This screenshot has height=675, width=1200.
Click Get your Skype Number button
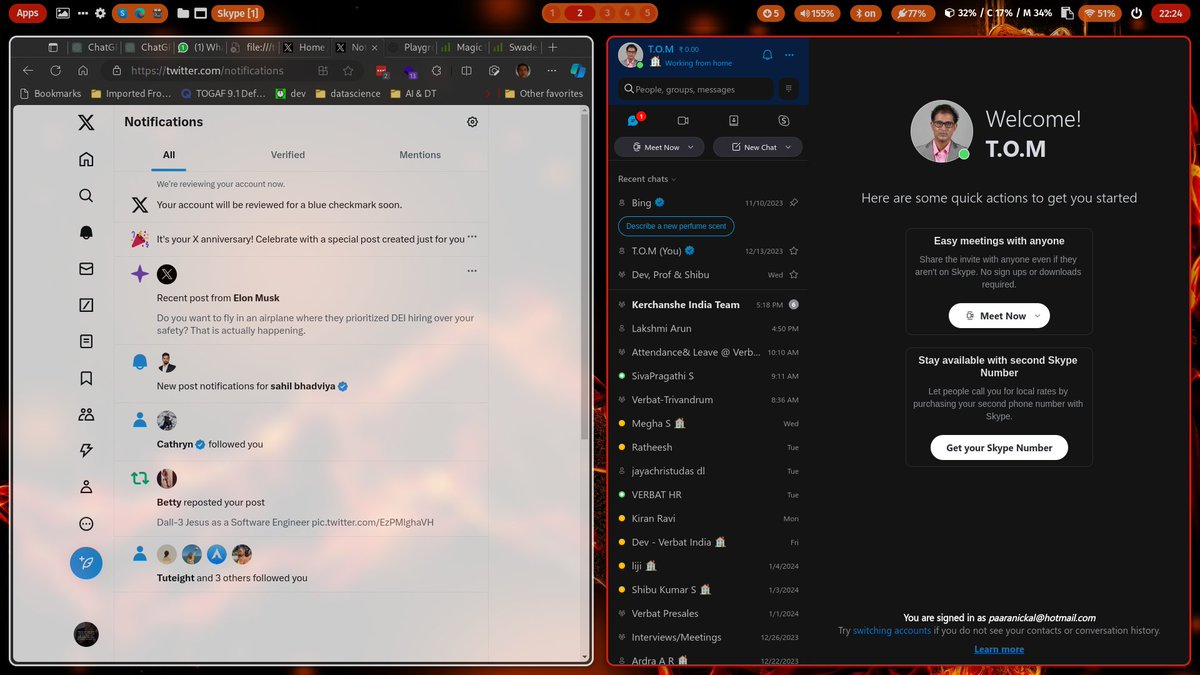pos(999,448)
